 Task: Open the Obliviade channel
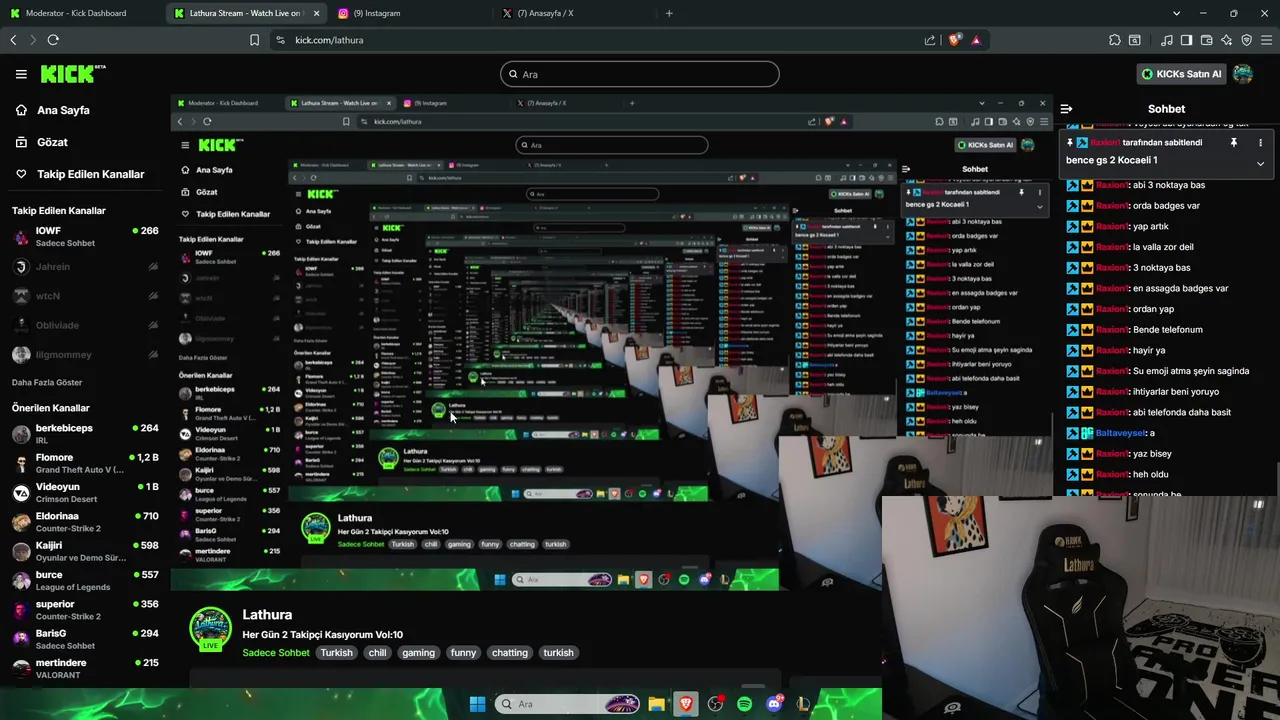coord(85,325)
